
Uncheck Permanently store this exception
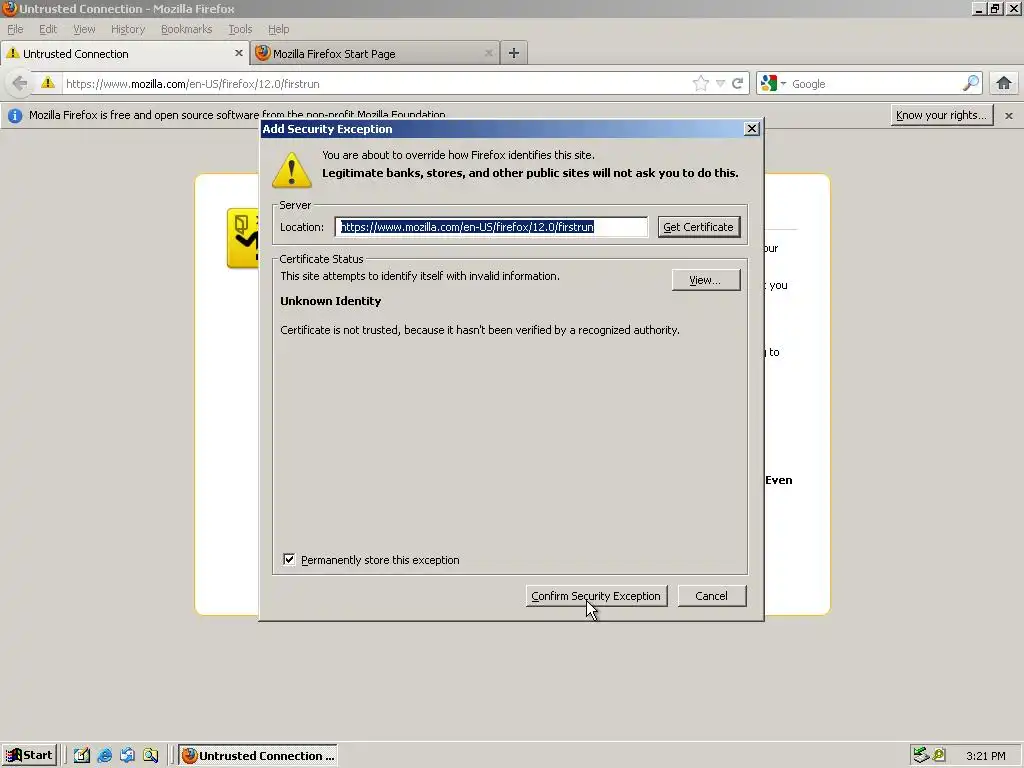[x=289, y=560]
